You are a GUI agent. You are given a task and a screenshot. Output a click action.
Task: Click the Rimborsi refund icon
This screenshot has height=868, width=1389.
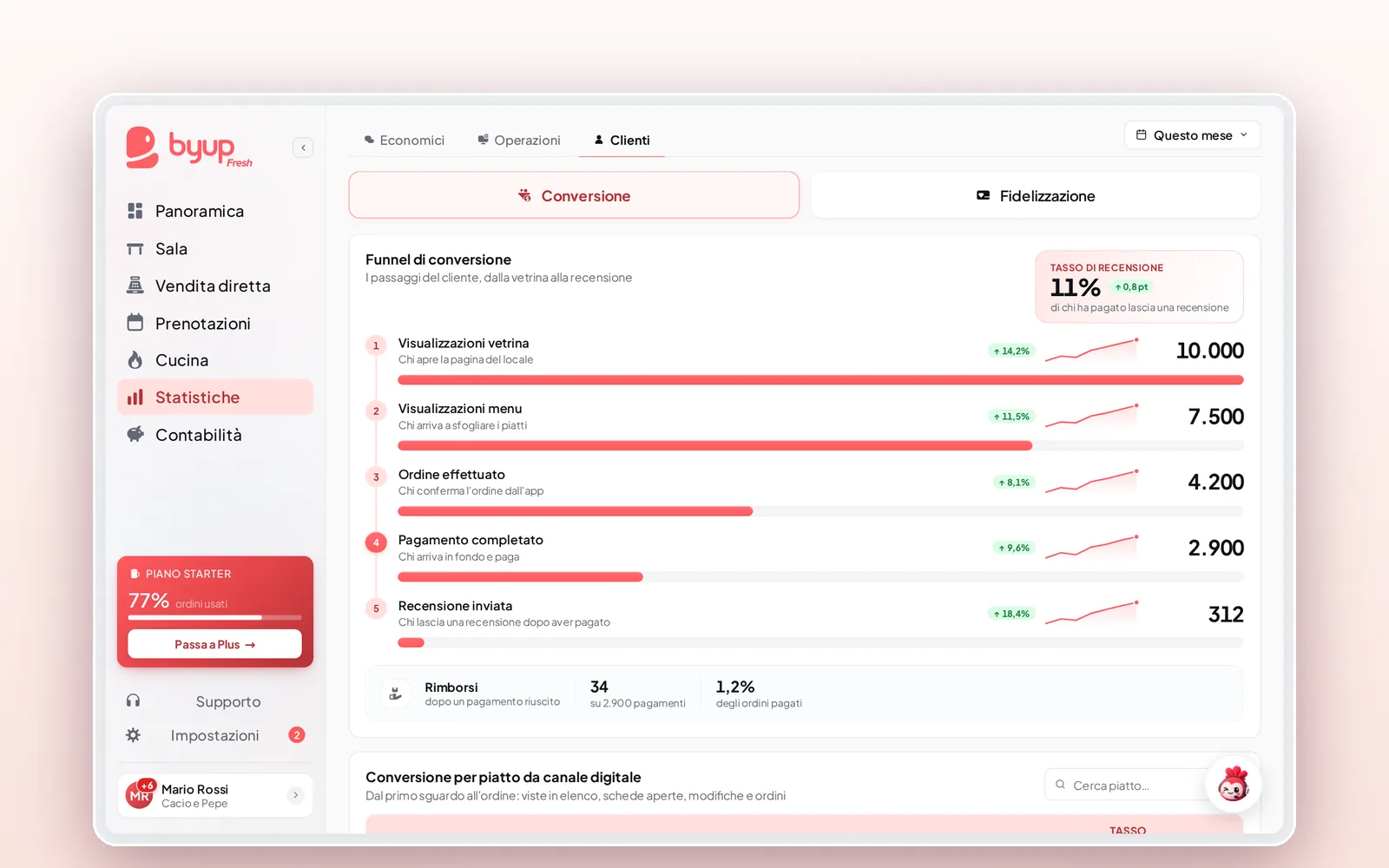(x=396, y=694)
